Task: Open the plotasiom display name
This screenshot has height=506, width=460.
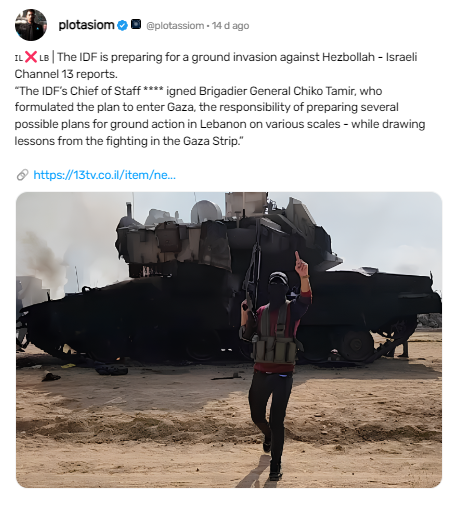Action: (86, 25)
